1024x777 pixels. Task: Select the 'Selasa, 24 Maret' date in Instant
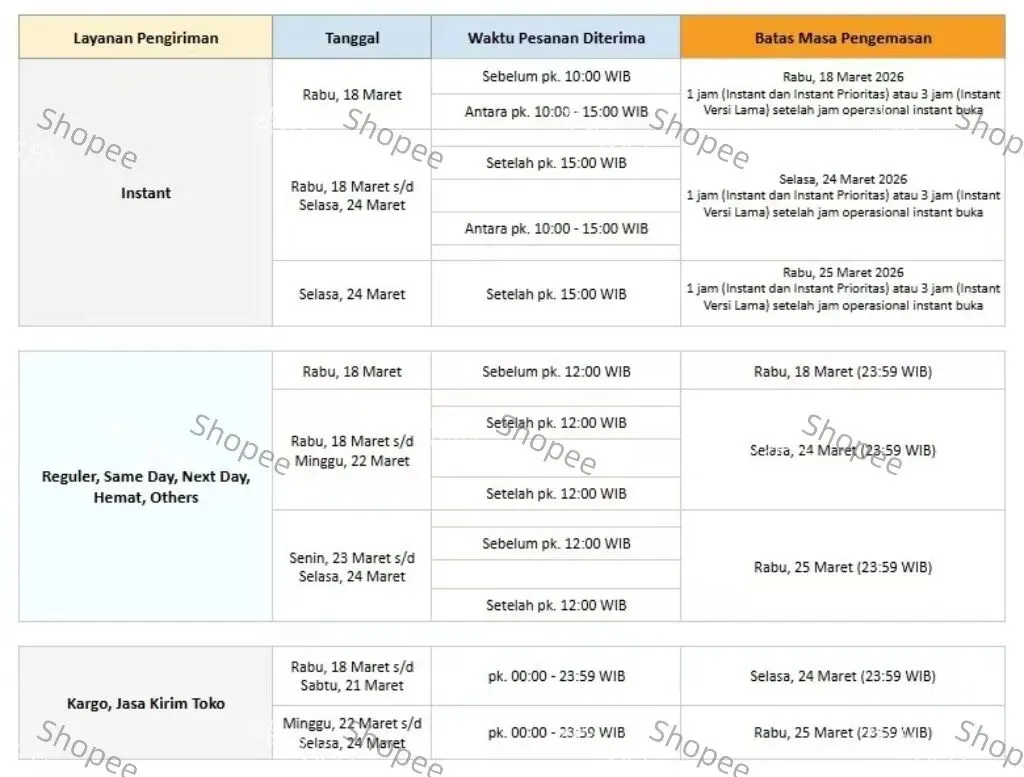pos(352,294)
